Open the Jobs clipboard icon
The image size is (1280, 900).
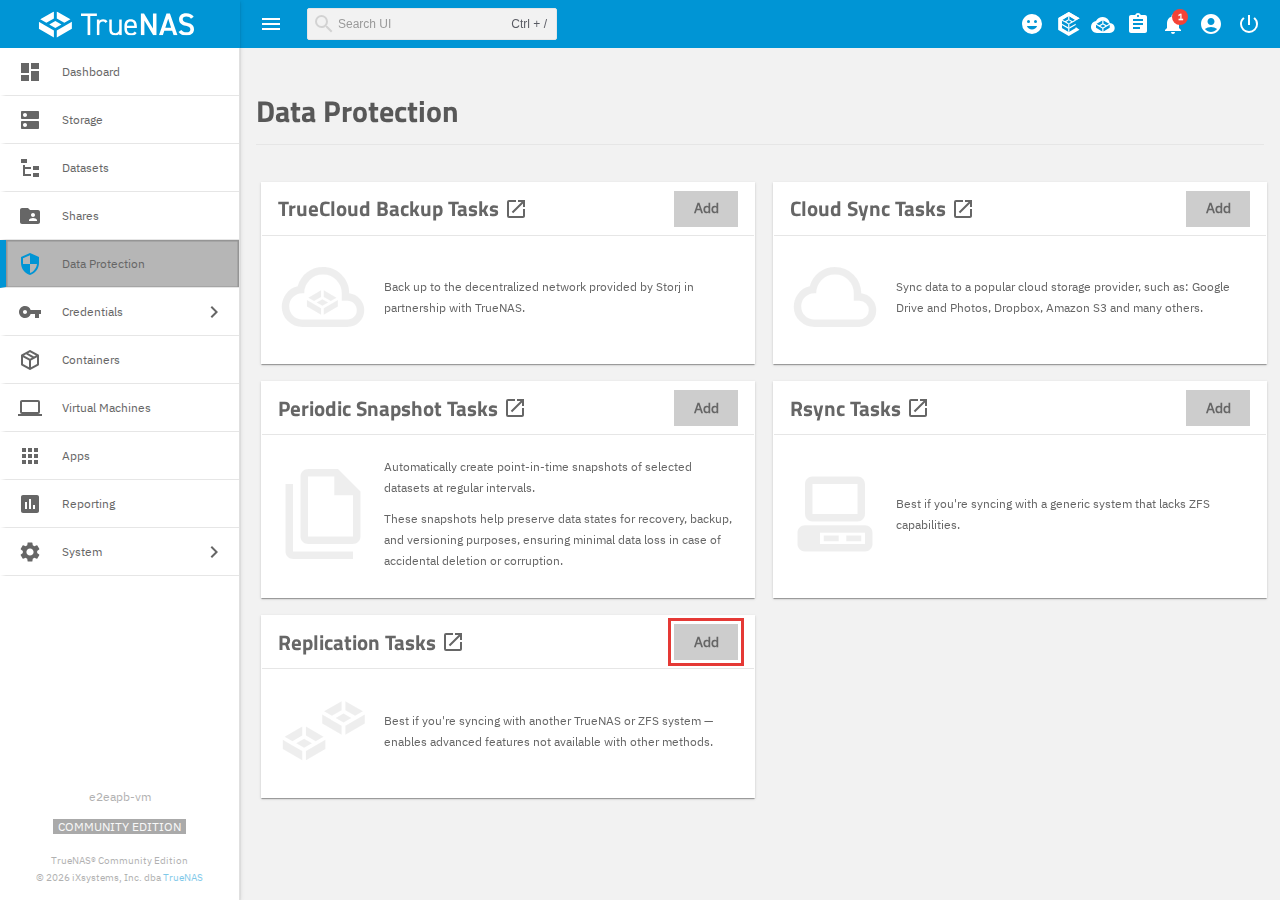(x=1138, y=24)
